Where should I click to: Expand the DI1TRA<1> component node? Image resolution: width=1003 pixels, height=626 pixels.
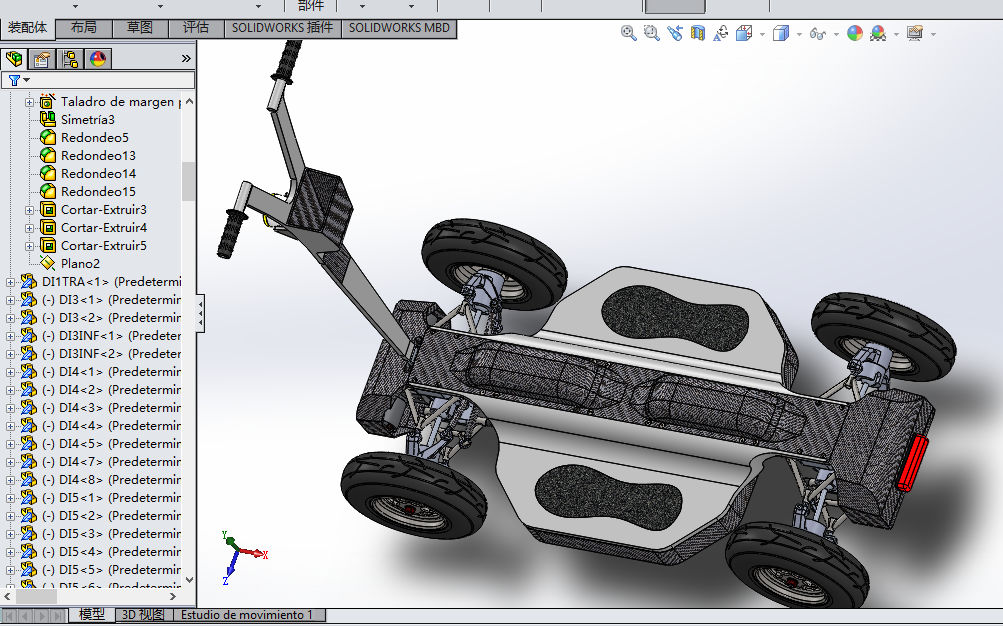click(11, 282)
